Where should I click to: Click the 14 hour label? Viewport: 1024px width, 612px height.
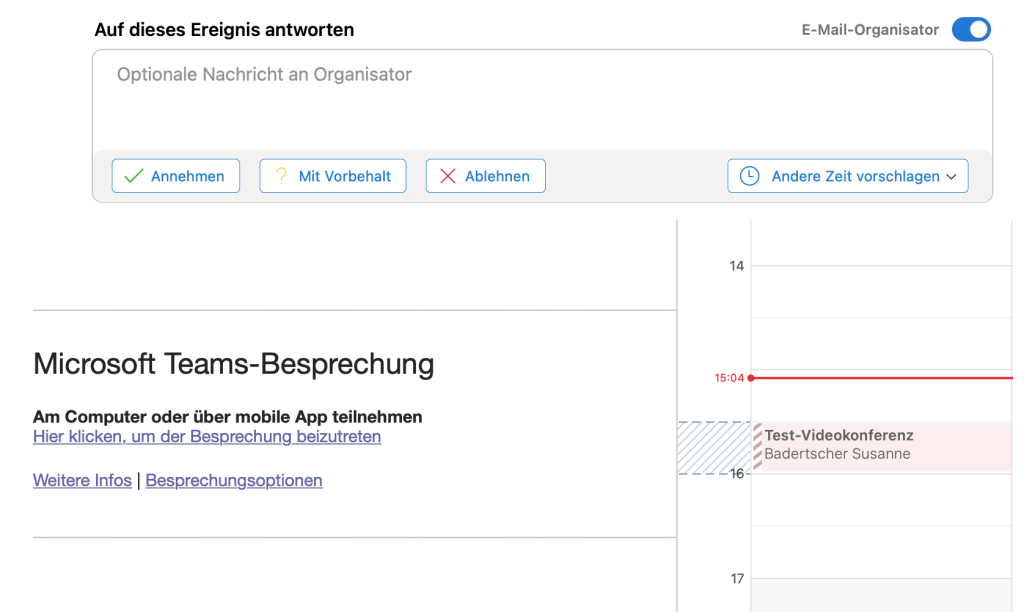click(x=737, y=266)
